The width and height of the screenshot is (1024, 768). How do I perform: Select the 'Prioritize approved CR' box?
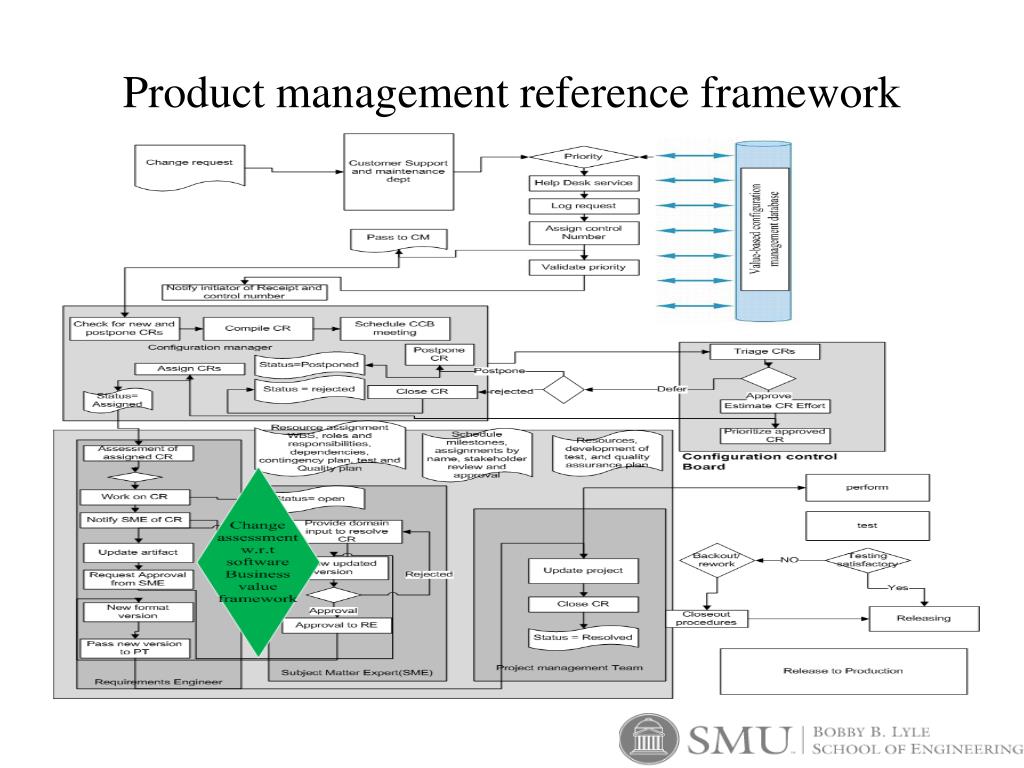775,435
